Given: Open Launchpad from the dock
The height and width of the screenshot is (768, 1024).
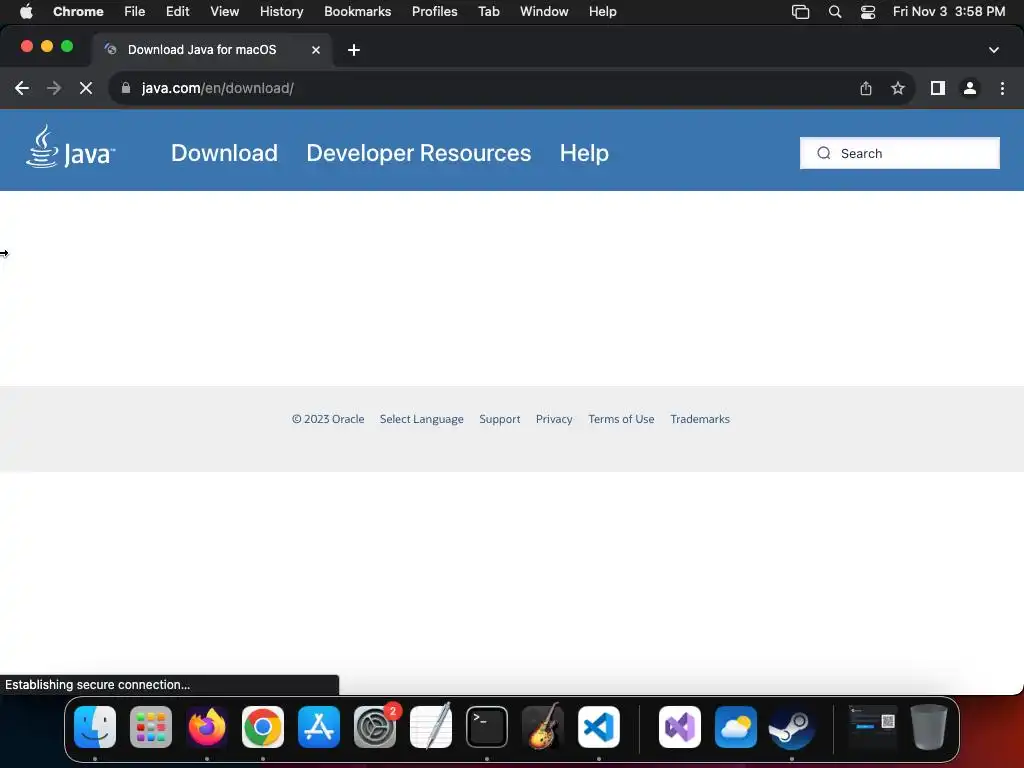Looking at the screenshot, I should (151, 727).
